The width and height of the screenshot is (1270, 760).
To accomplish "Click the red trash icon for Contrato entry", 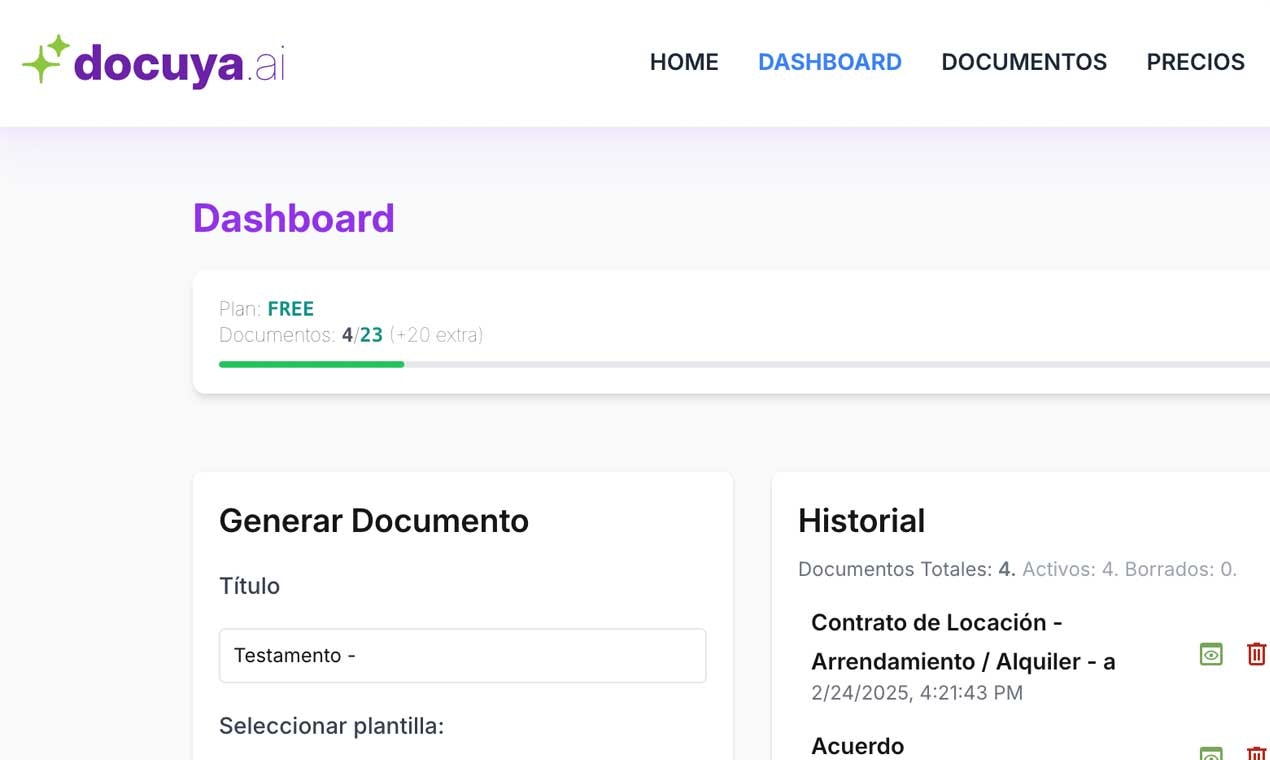I will pos(1256,654).
